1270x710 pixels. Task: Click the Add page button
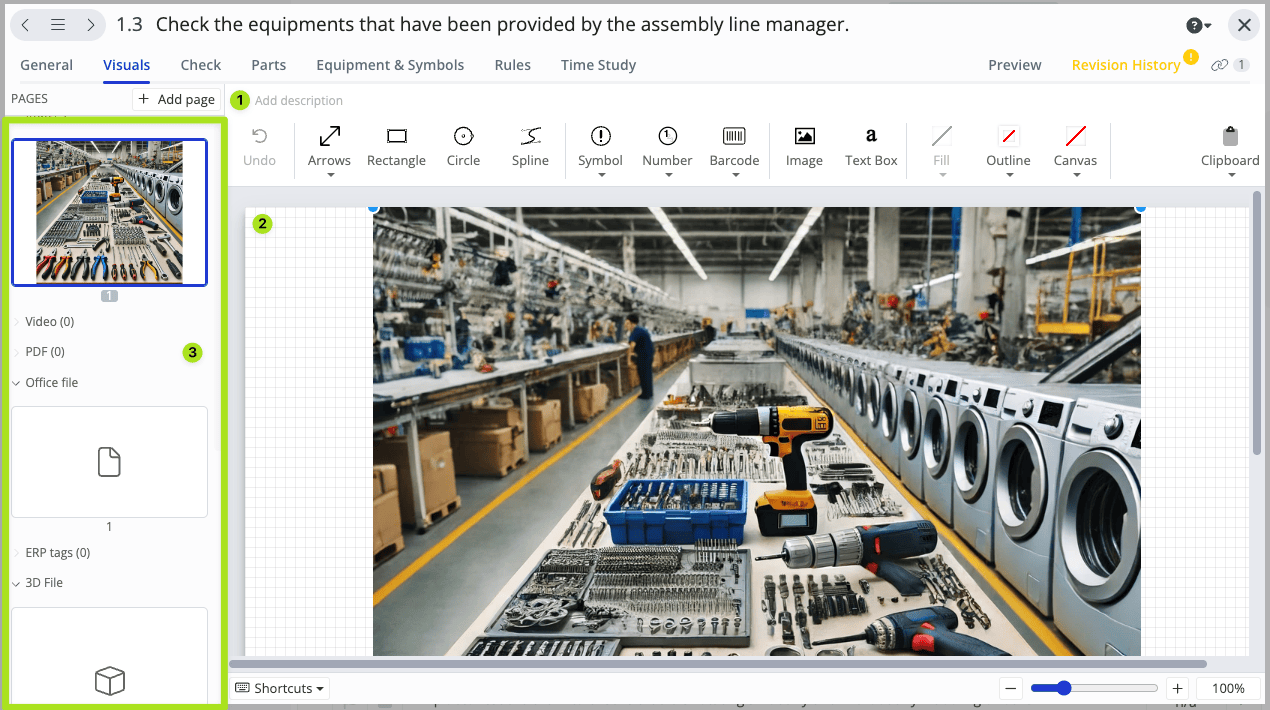point(176,99)
